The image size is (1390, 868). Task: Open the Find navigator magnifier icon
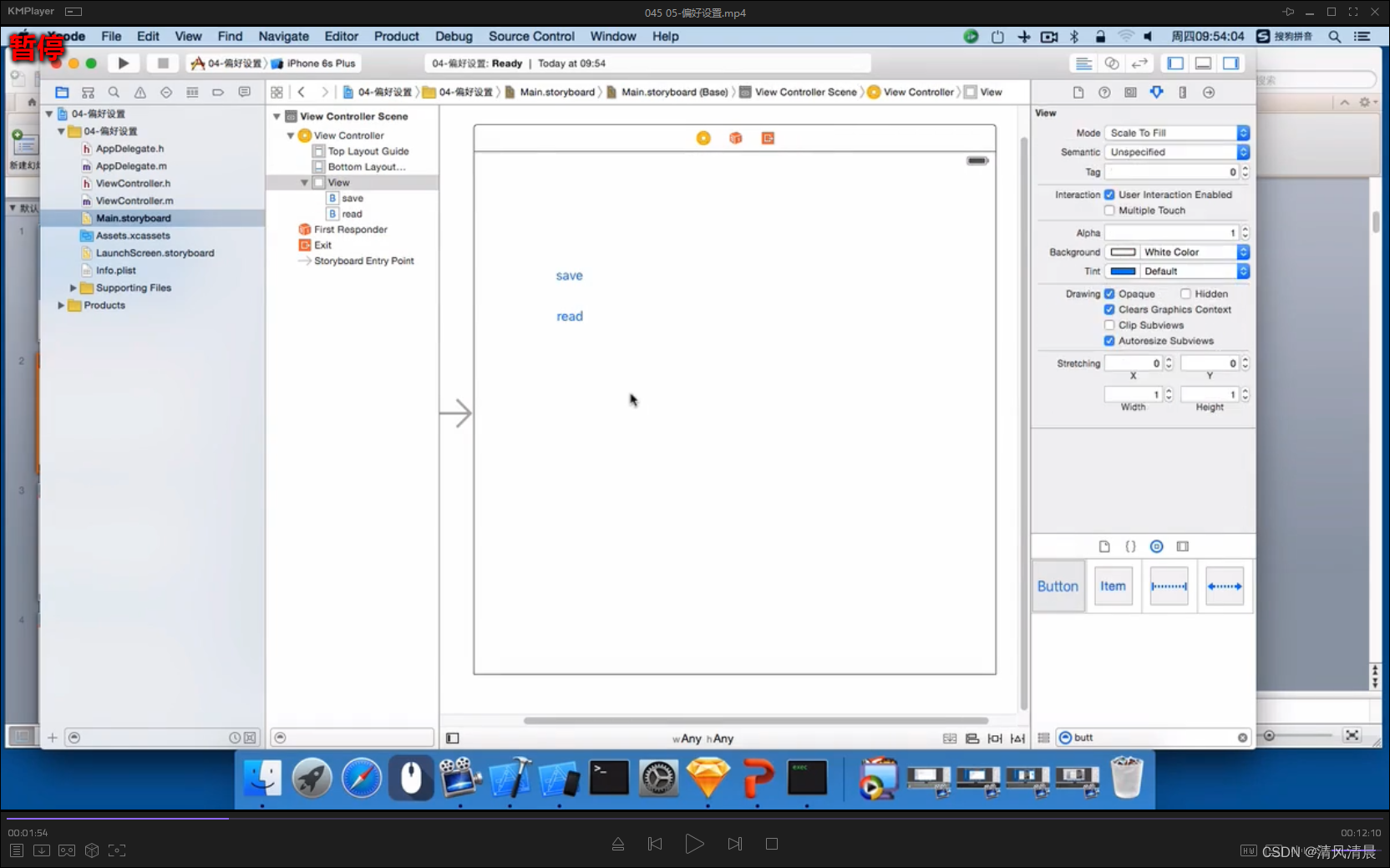[114, 93]
